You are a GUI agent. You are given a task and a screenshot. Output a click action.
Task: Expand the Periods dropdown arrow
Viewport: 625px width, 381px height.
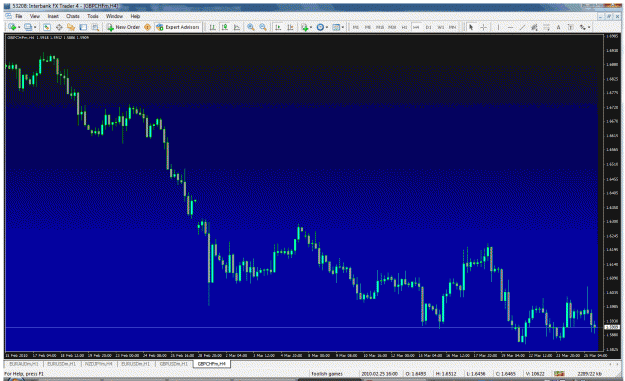pyautogui.click(x=327, y=27)
